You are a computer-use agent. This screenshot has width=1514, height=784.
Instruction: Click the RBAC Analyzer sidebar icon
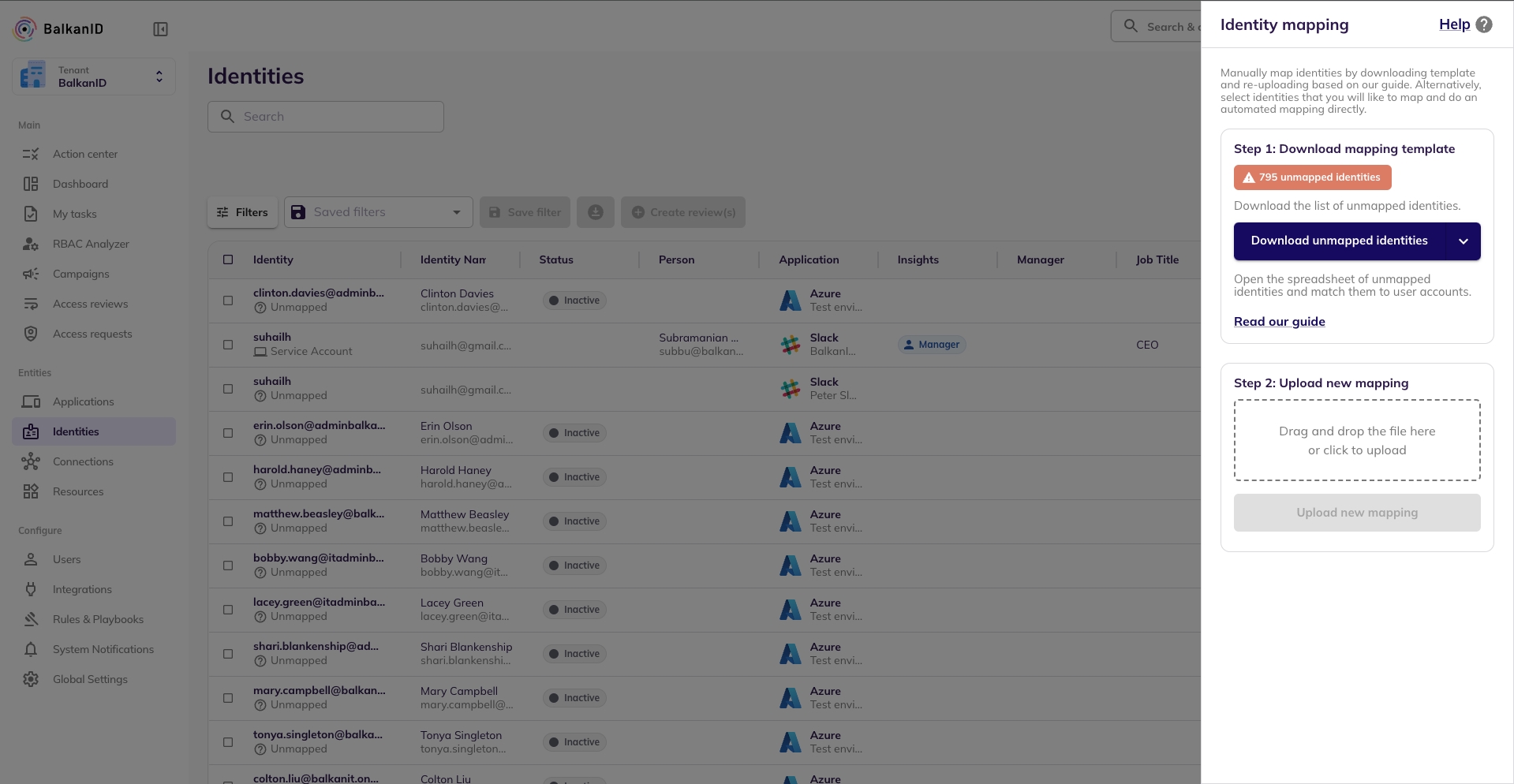coord(31,244)
